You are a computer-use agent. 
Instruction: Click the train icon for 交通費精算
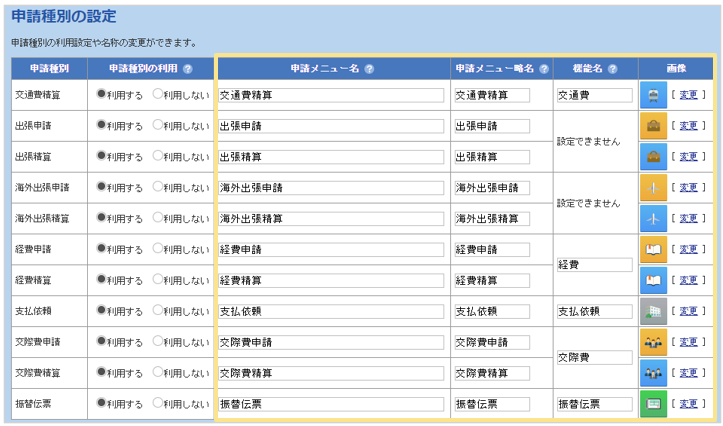tap(653, 96)
